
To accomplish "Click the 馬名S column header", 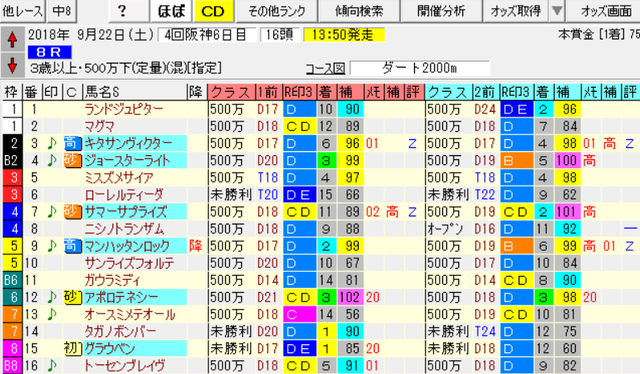I will click(x=135, y=92).
